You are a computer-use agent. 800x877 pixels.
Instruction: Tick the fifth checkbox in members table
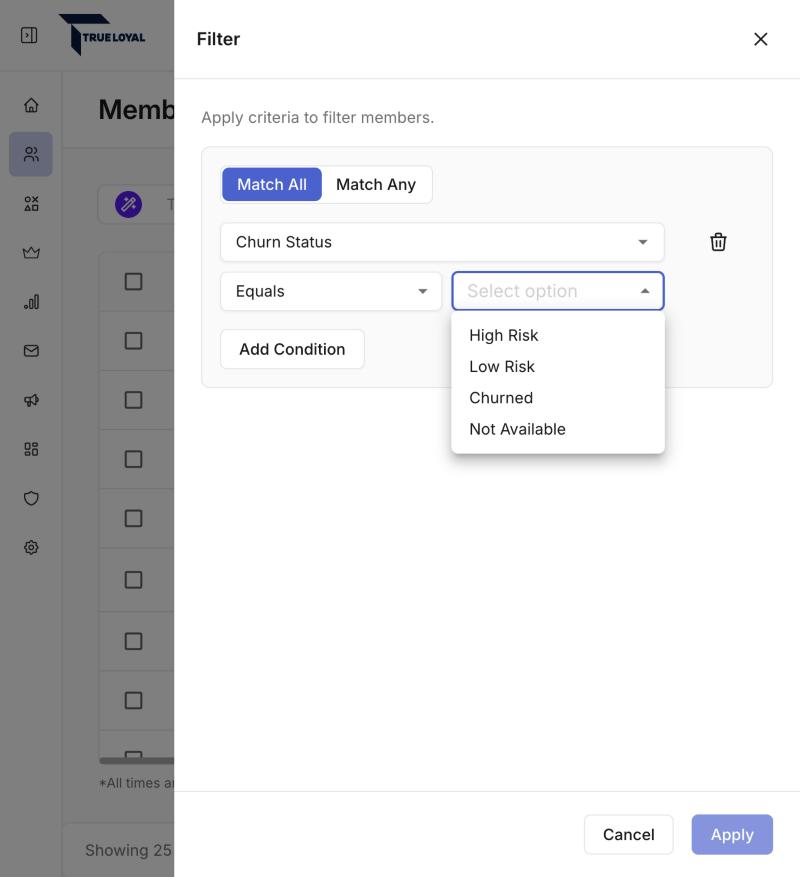pyautogui.click(x=133, y=518)
